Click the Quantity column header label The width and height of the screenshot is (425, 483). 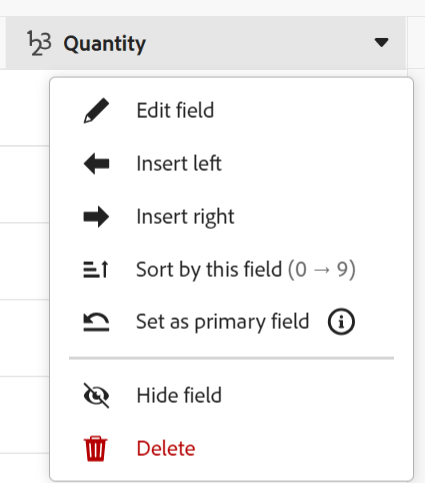pyautogui.click(x=105, y=44)
